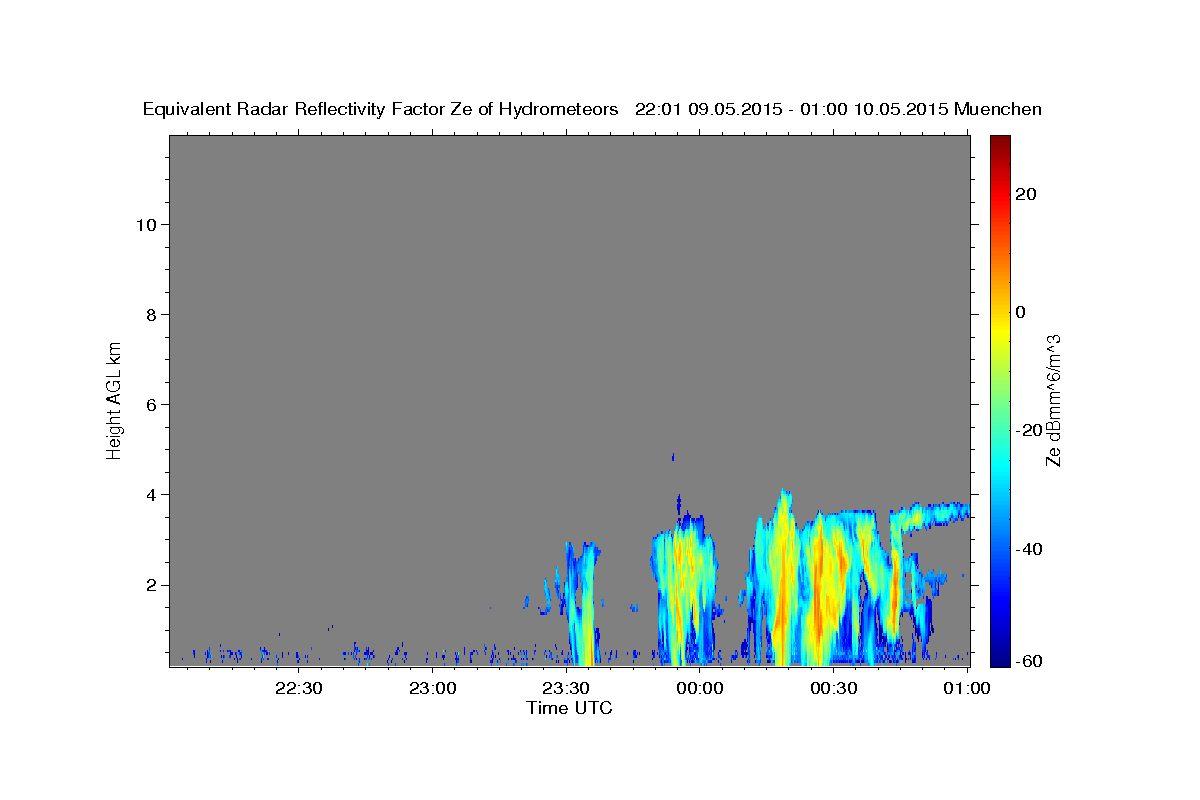Click the colorbar value label 20
Viewport: 1200px width, 800px height.
(x=1024, y=194)
